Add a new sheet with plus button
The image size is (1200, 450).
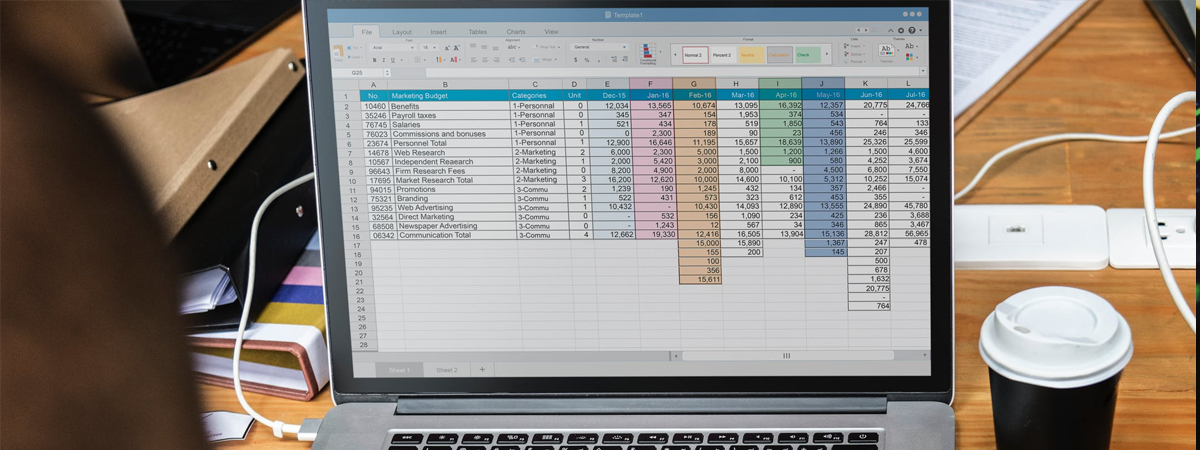point(482,370)
